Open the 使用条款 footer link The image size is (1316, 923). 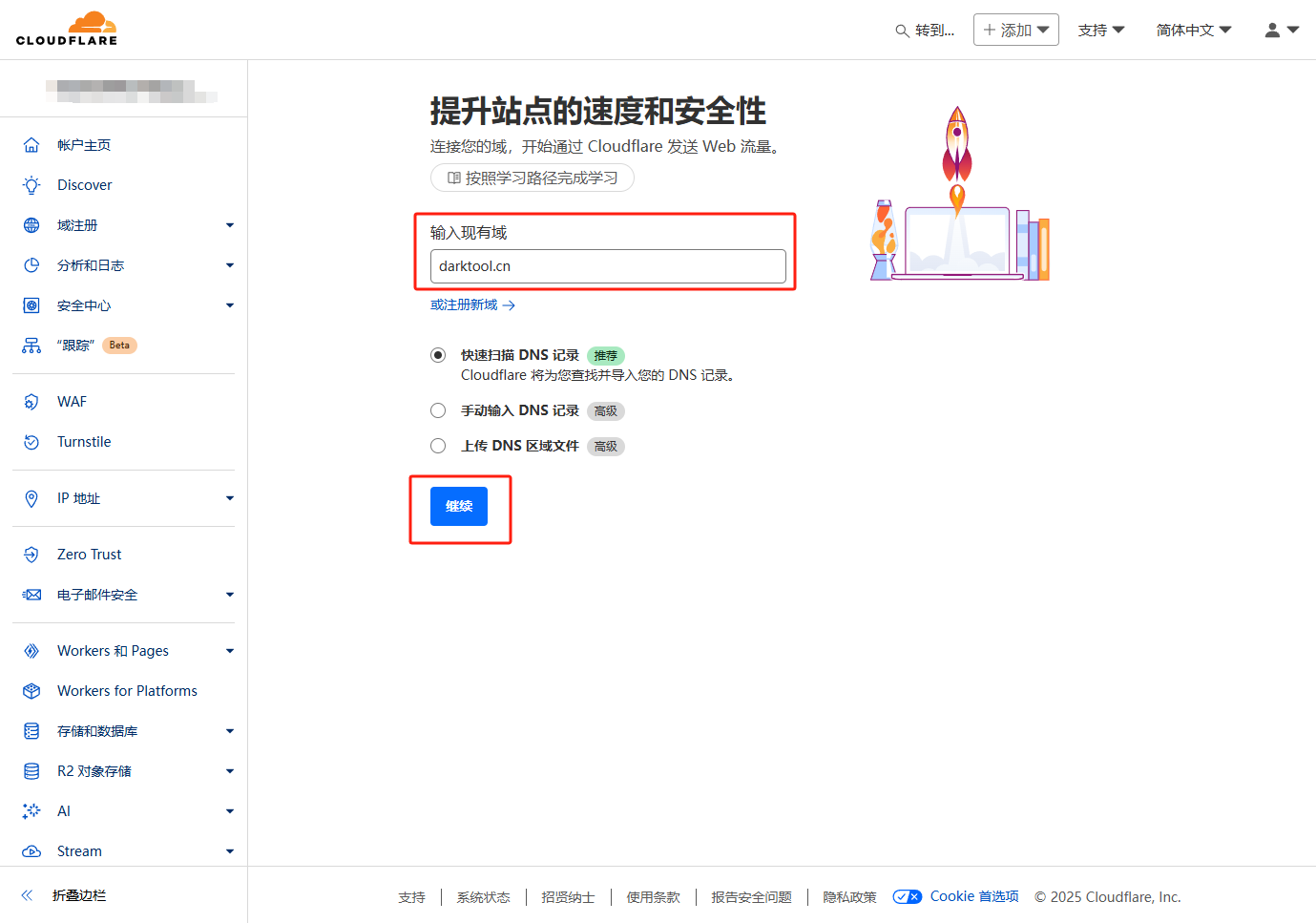(654, 897)
